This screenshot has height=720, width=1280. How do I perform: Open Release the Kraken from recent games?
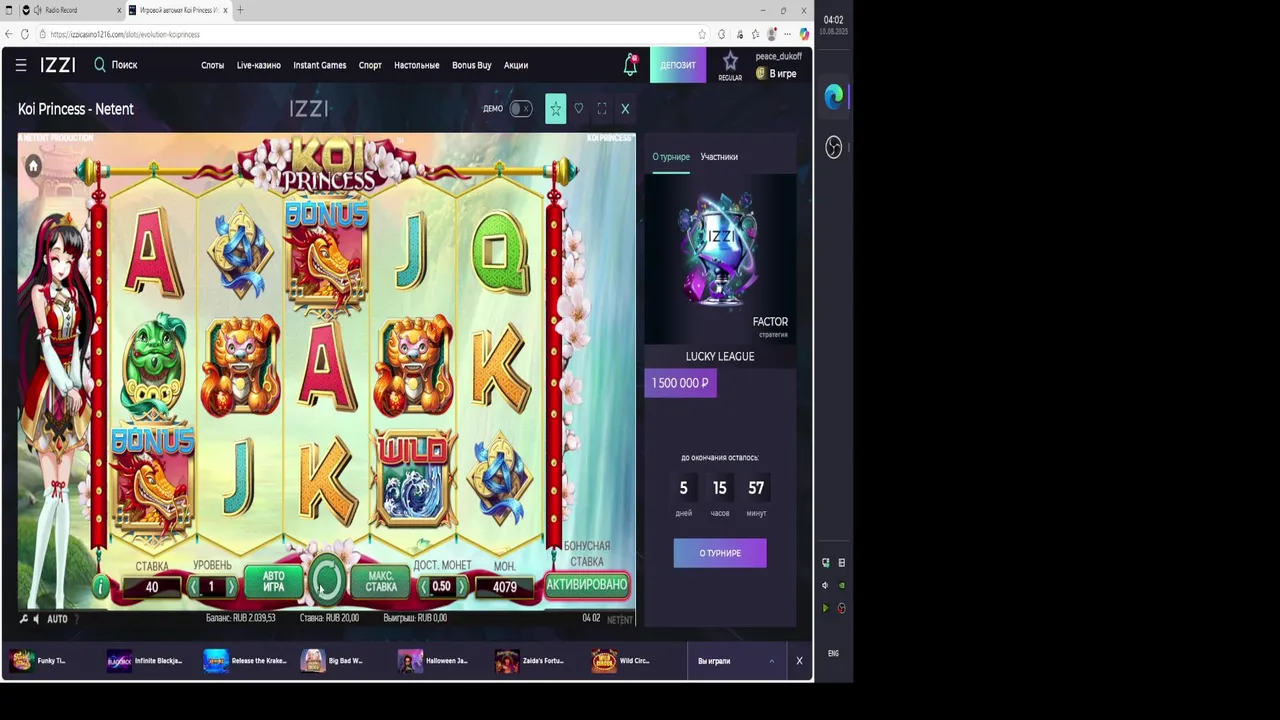click(x=245, y=661)
